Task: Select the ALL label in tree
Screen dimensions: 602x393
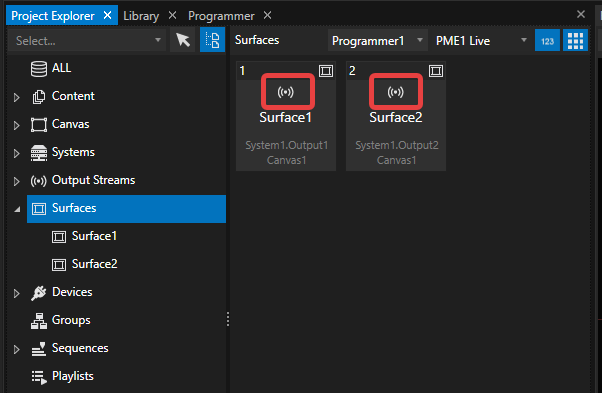Action: coord(61,68)
